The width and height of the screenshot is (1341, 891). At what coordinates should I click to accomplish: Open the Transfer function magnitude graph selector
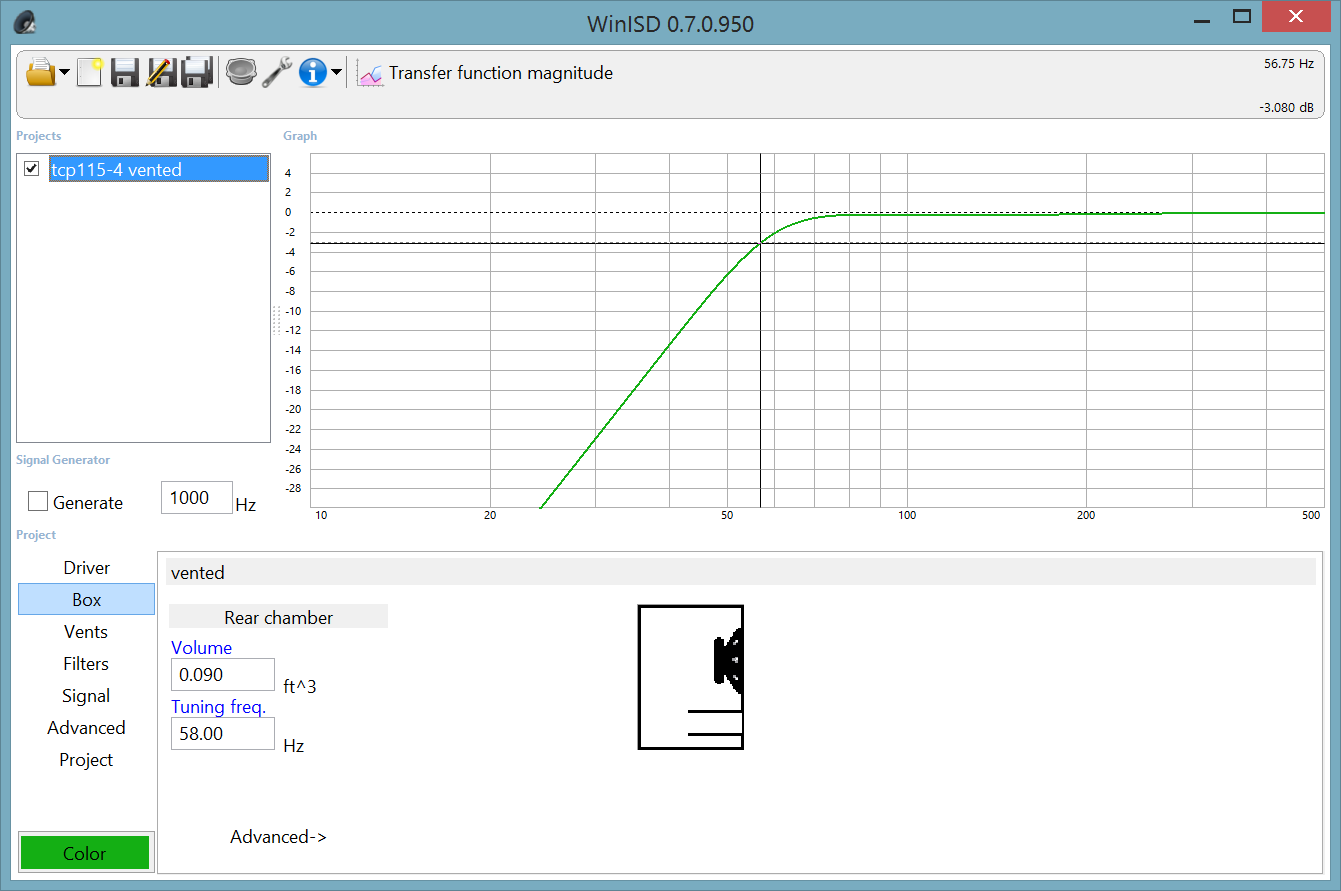(x=485, y=73)
